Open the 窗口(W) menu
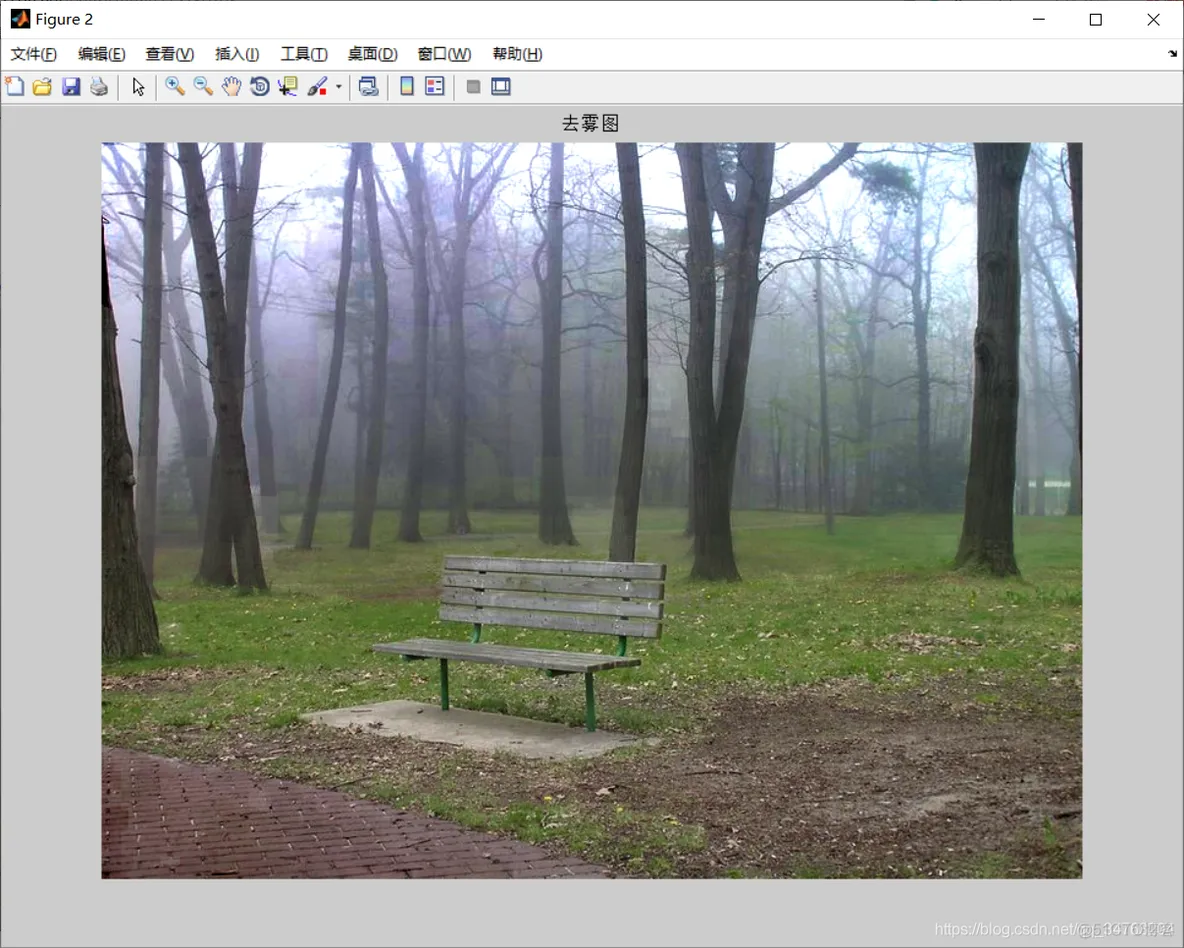The width and height of the screenshot is (1184, 948). (x=444, y=54)
